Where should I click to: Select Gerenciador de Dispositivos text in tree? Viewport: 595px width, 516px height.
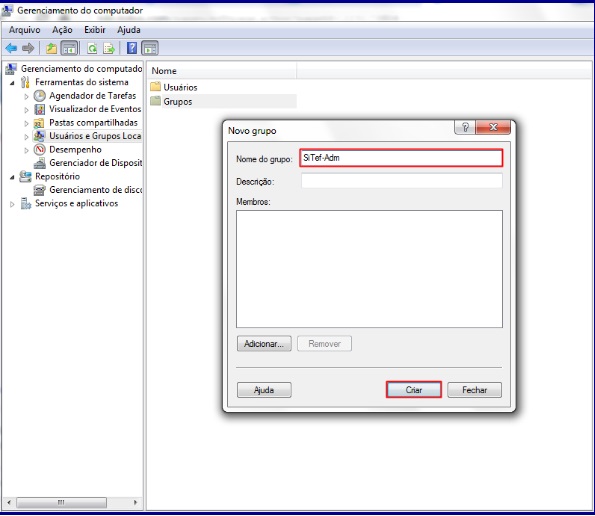[x=95, y=163]
